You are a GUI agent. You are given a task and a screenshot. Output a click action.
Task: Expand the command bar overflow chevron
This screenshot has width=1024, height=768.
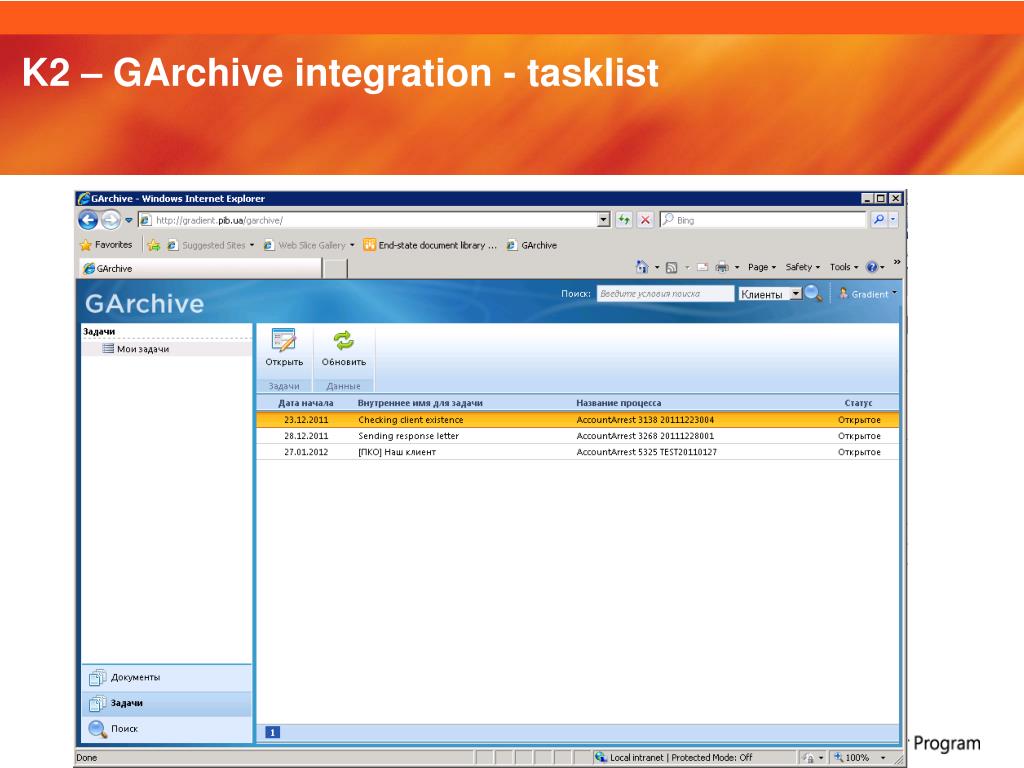pos(897,262)
